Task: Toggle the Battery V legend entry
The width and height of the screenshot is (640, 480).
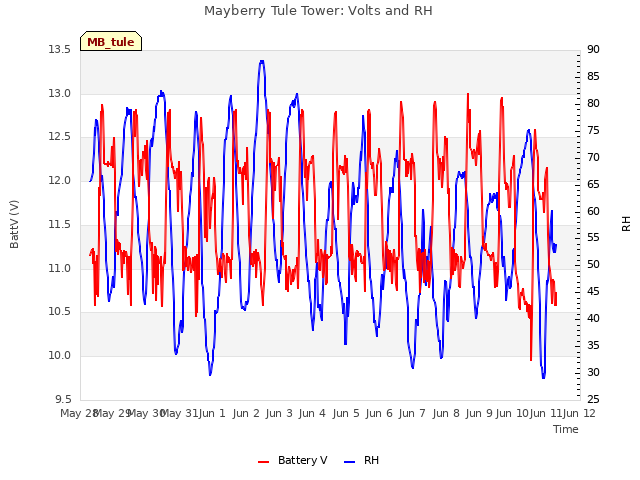Action: [x=293, y=460]
